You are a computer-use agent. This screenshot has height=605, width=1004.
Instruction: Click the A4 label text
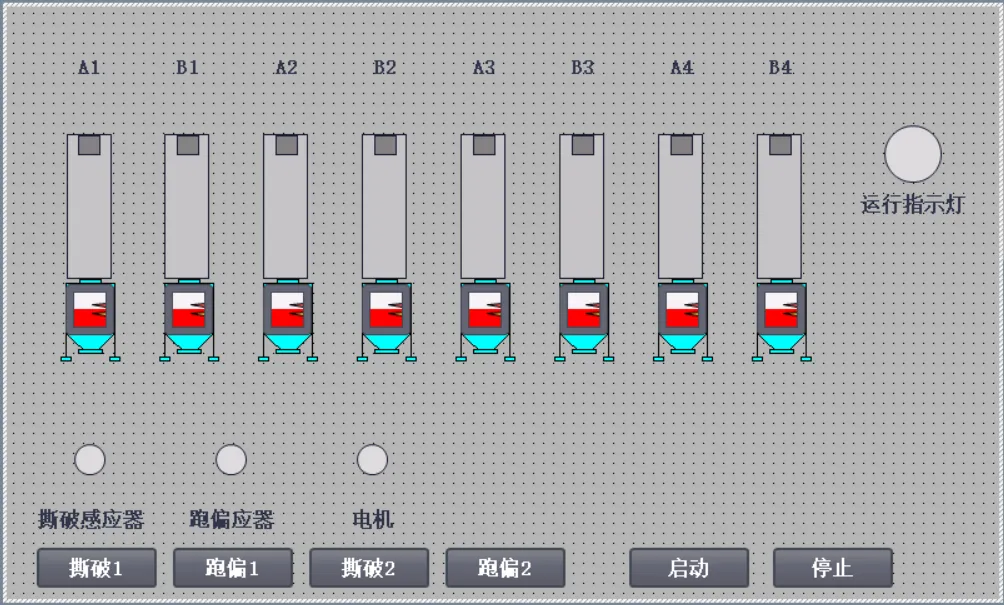682,67
